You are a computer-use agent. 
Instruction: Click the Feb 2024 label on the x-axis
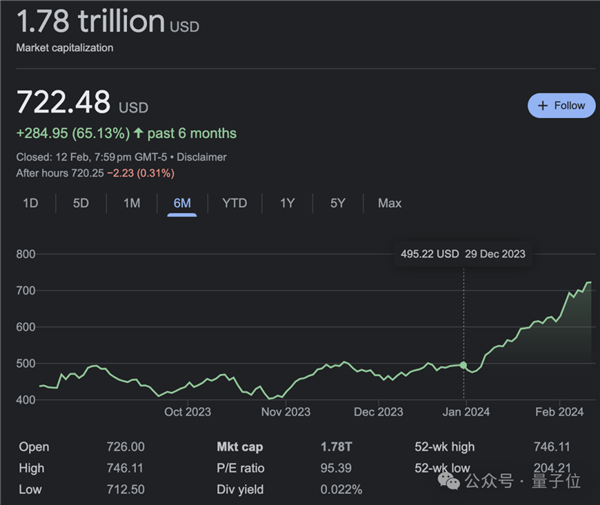pos(557,411)
